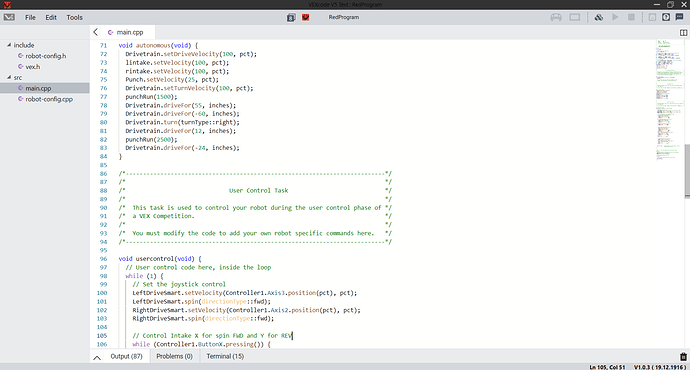690x370 pixels.
Task: Click the vertical editor scrollbar thumb
Action: coord(687,171)
